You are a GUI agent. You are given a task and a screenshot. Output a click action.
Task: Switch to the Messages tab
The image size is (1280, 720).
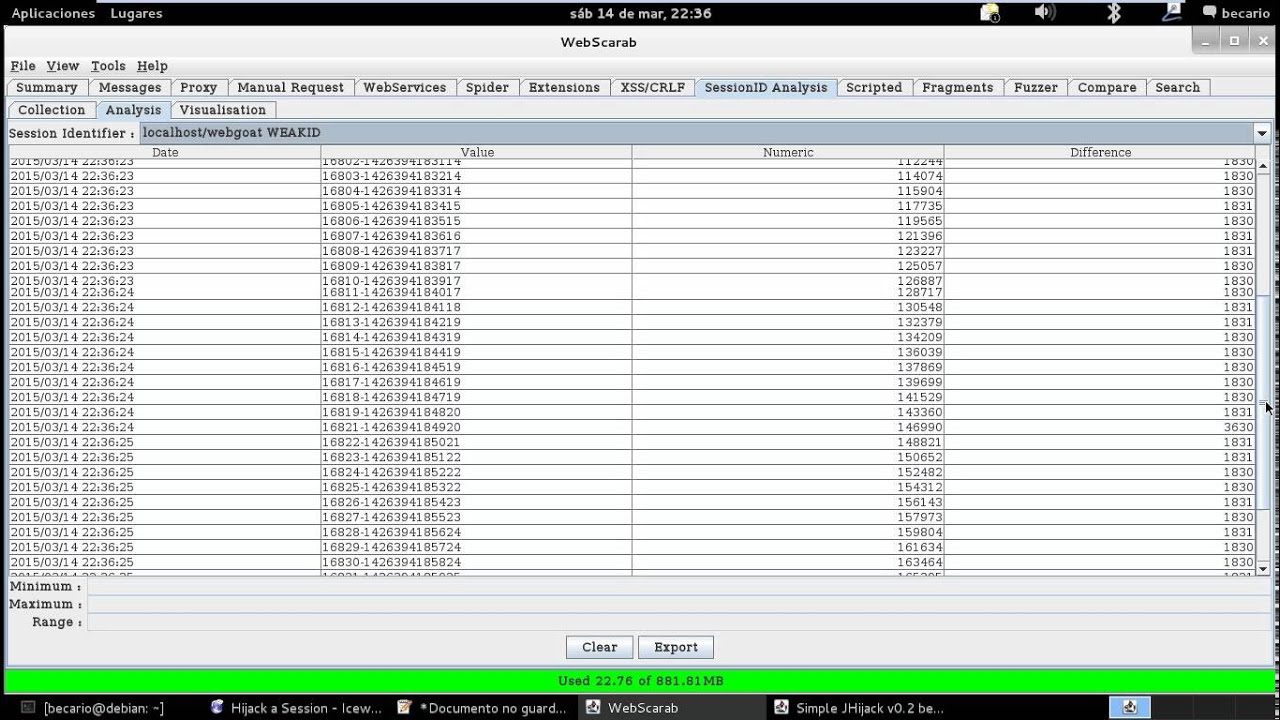click(x=130, y=87)
